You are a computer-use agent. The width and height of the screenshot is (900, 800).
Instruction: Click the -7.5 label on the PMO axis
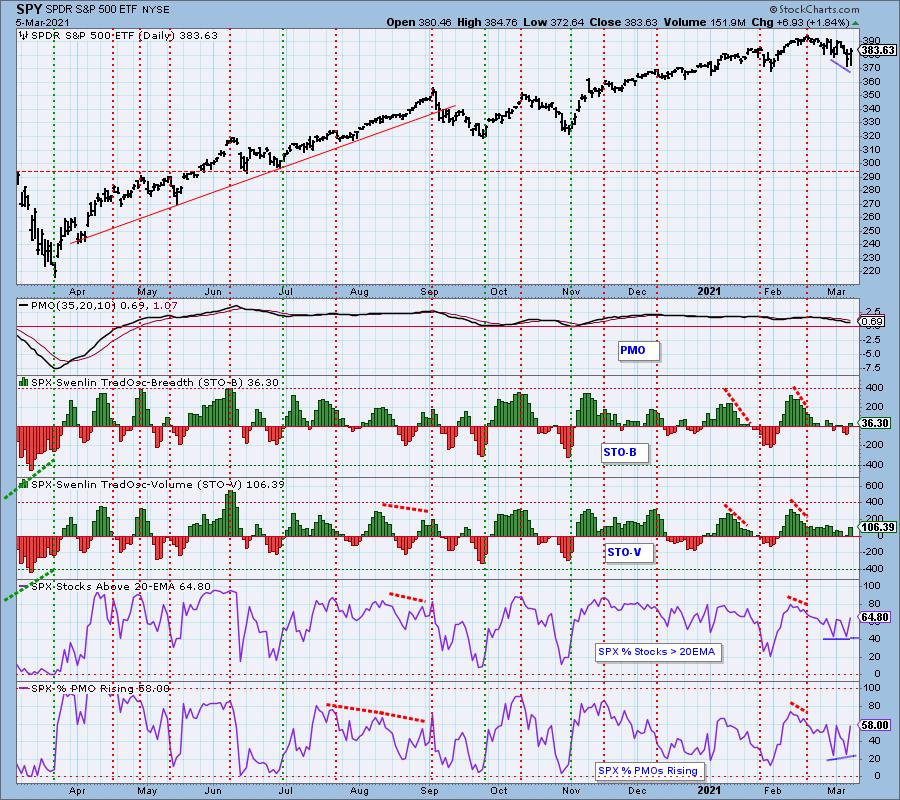871,368
